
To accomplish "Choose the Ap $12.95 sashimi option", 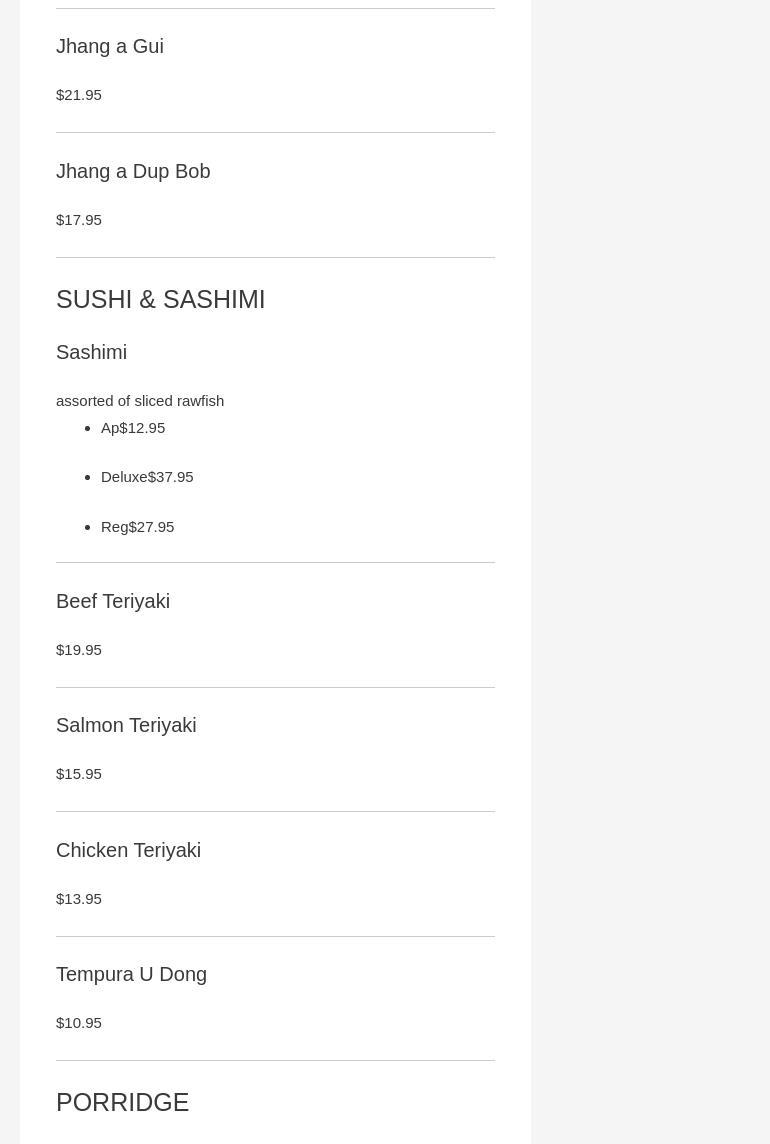I will 133,428.
